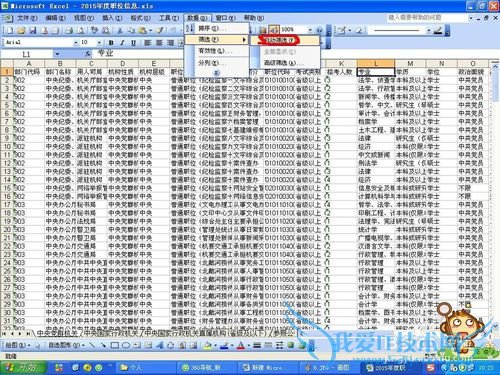This screenshot has width=500, height=375.
Task: Insert a Text Box from drawing toolbar
Action: (x=137, y=345)
